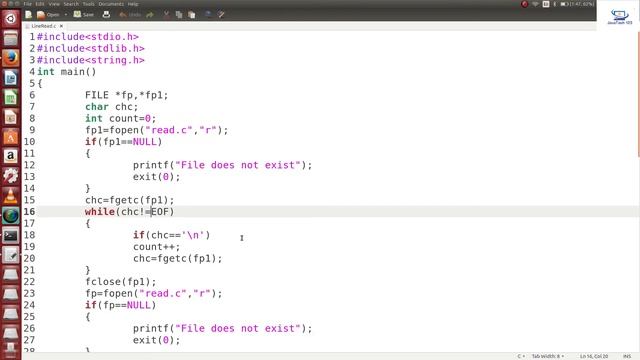Open LibreOffice Impress from launcher
Image resolution: width=640 pixels, height=360 pixels.
pyautogui.click(x=11, y=117)
